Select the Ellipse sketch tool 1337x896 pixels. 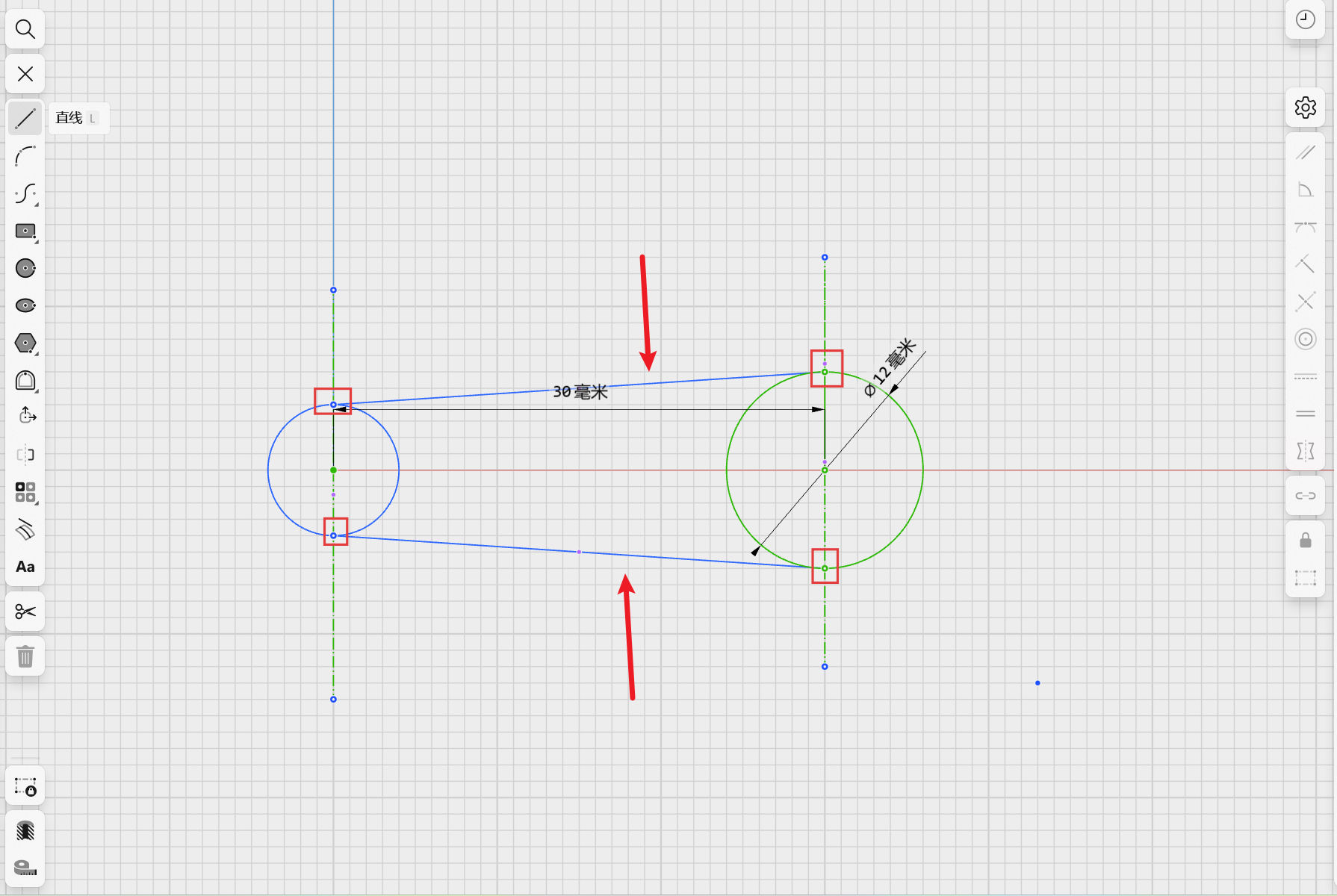click(x=25, y=305)
